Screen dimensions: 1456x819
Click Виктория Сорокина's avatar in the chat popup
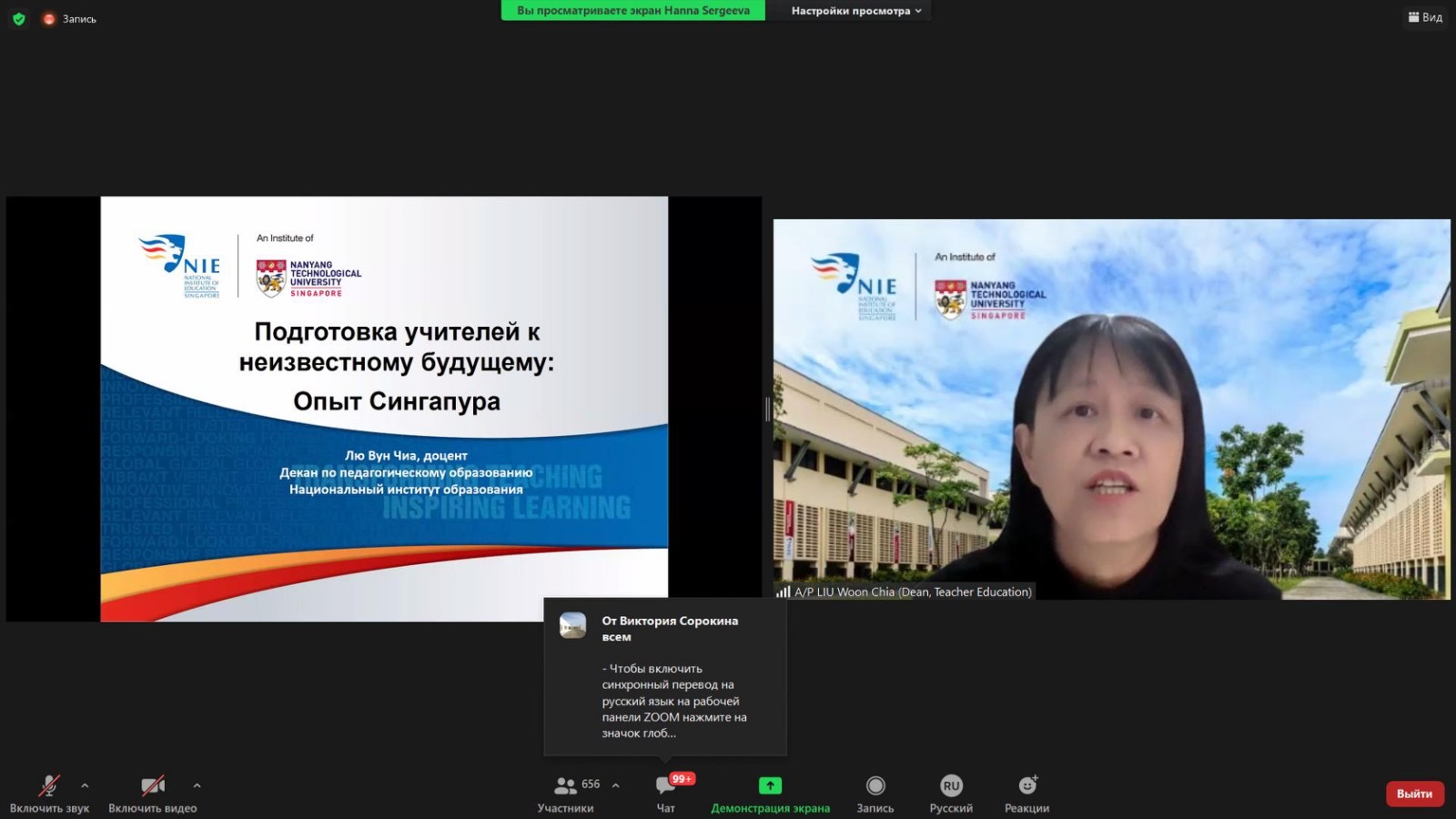tap(572, 624)
